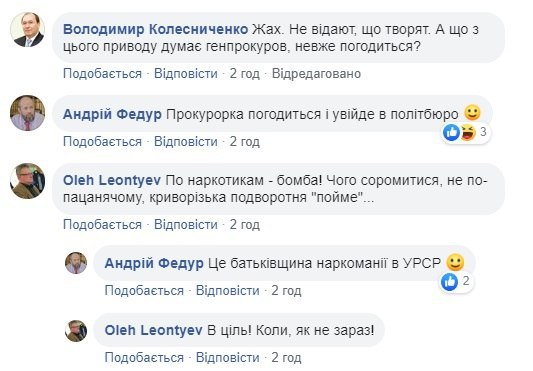Open the like reaction icon with count 3

coord(451,133)
